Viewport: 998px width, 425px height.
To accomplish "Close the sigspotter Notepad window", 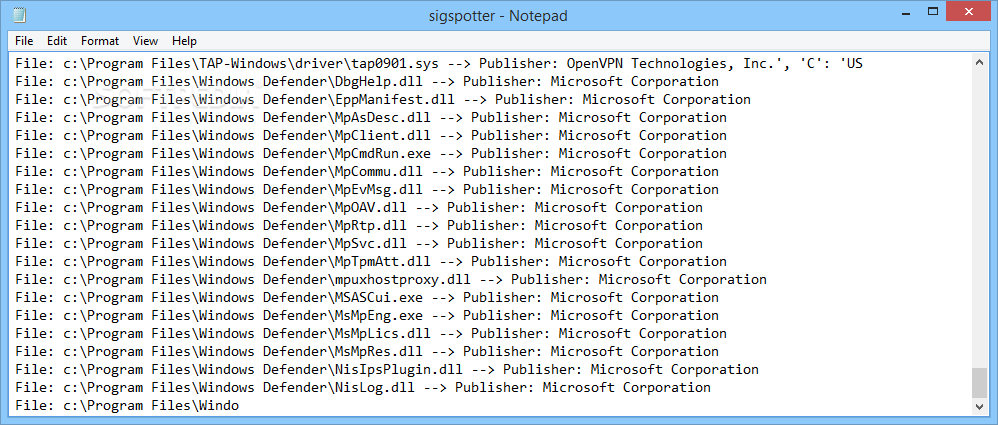I will (969, 11).
